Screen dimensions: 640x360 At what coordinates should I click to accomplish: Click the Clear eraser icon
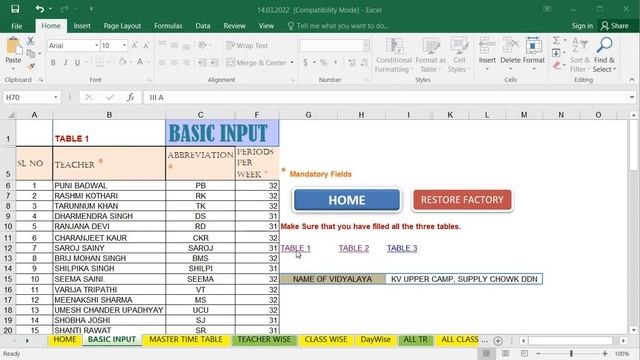click(557, 65)
